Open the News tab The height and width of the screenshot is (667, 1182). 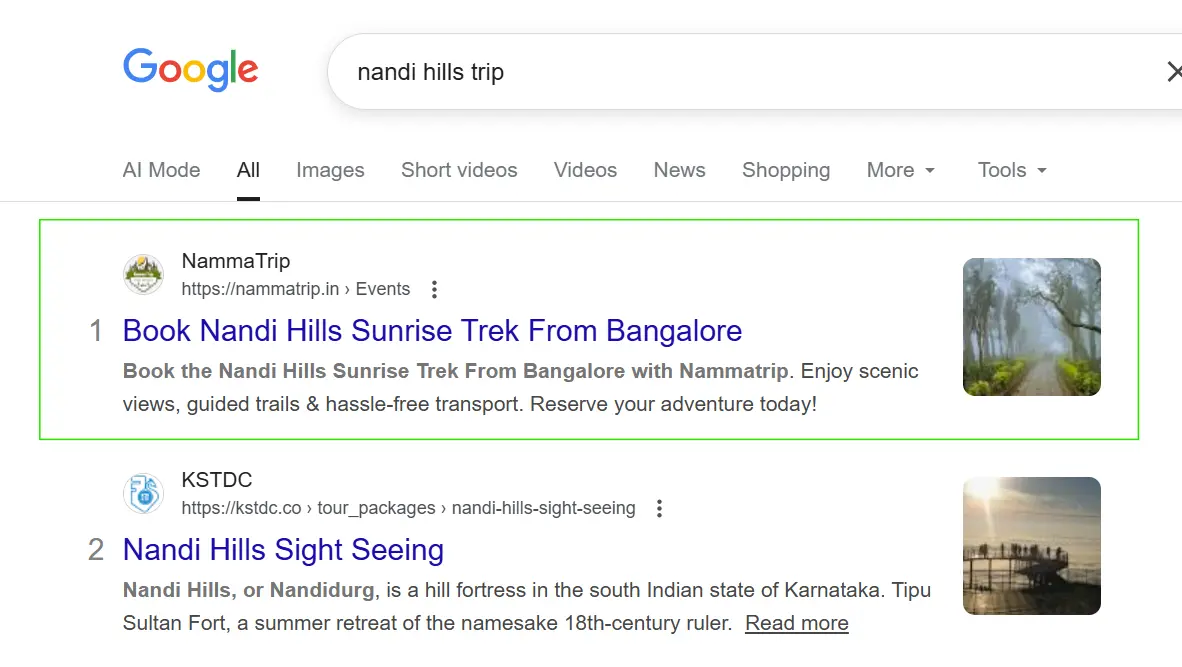679,170
